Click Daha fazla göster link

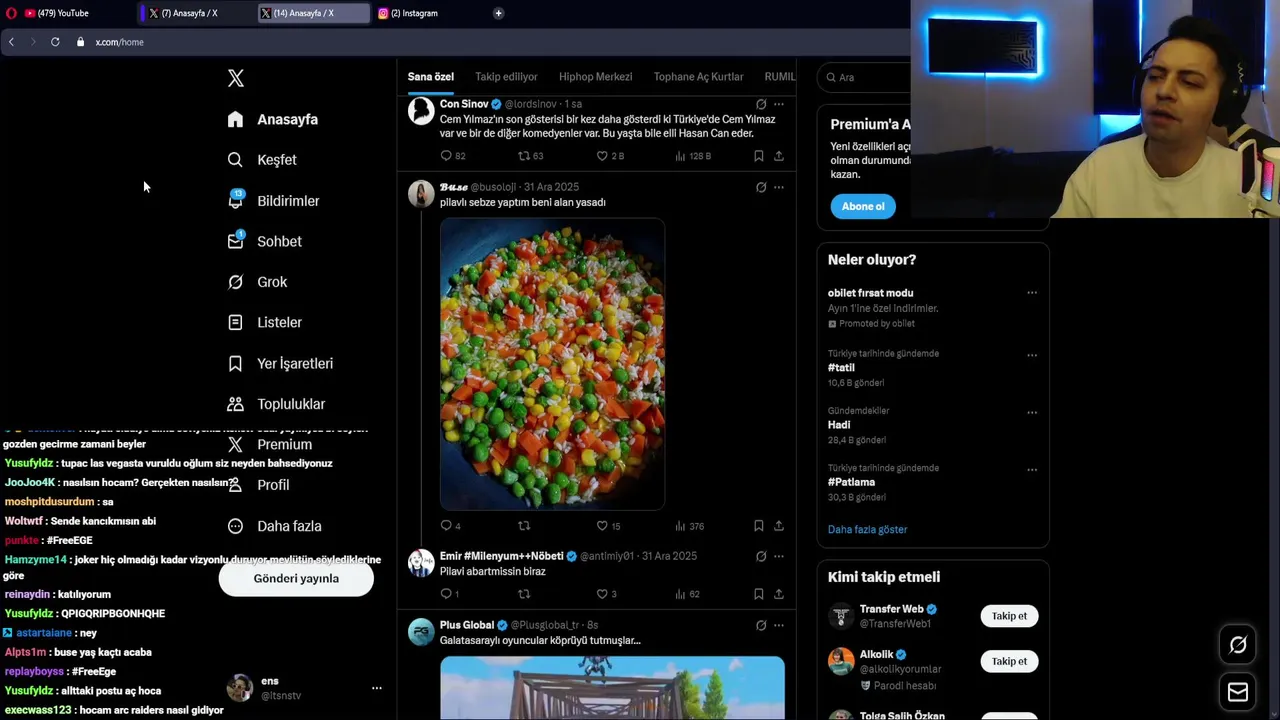coord(867,529)
